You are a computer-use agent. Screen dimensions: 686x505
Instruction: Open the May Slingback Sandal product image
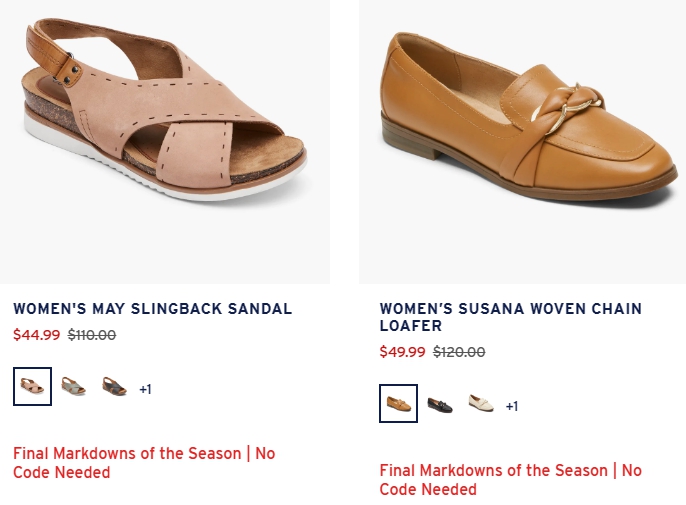click(165, 142)
